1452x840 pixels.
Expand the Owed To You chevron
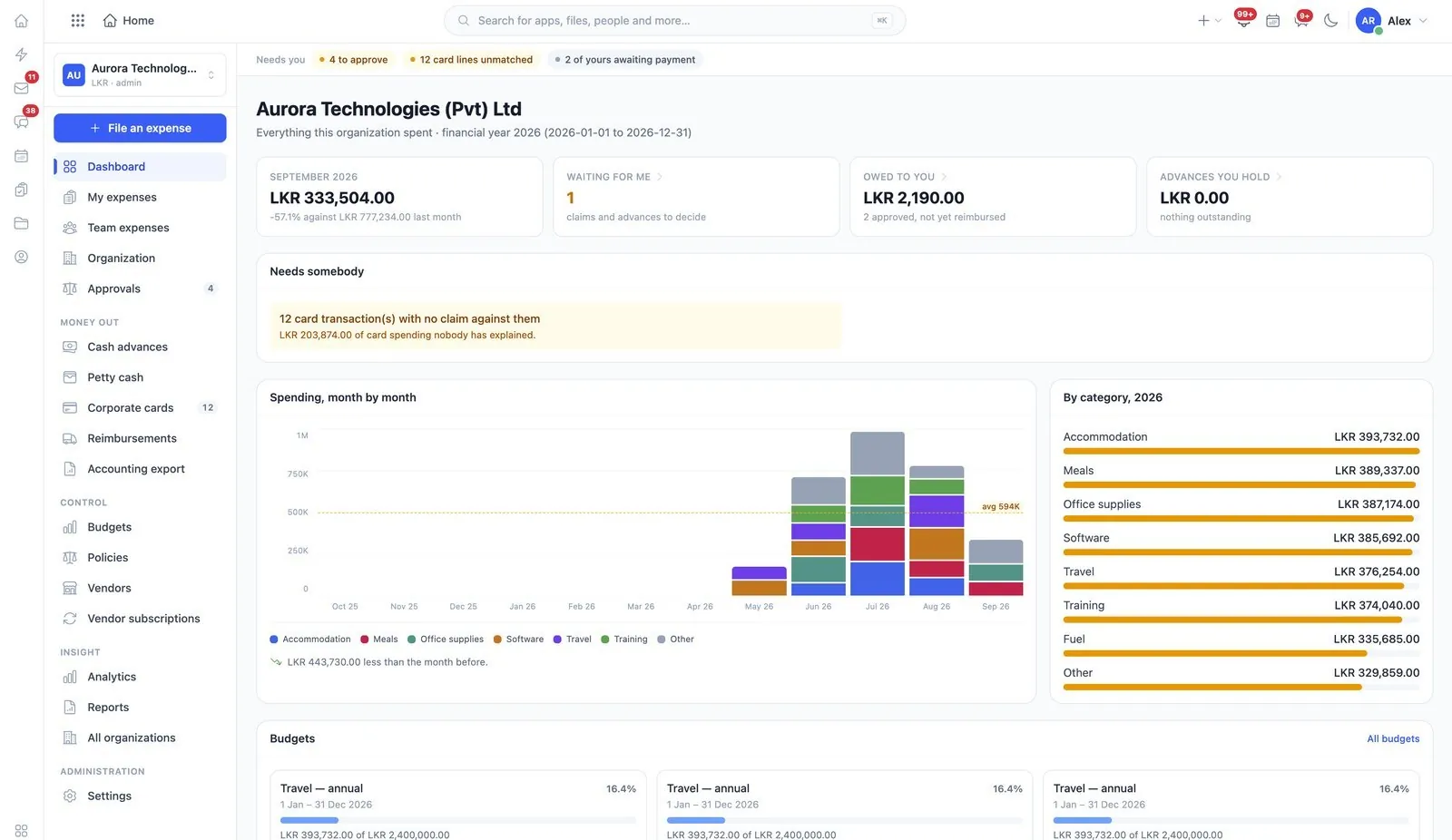click(944, 177)
